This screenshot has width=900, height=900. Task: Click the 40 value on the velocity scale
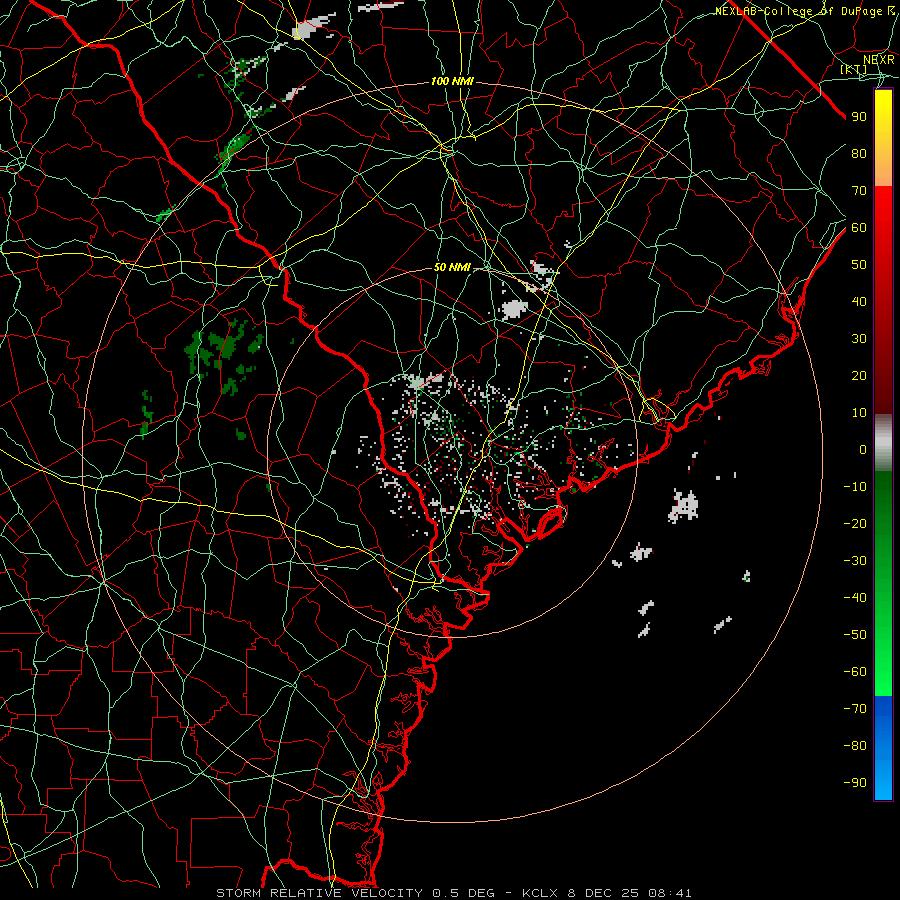pyautogui.click(x=859, y=301)
